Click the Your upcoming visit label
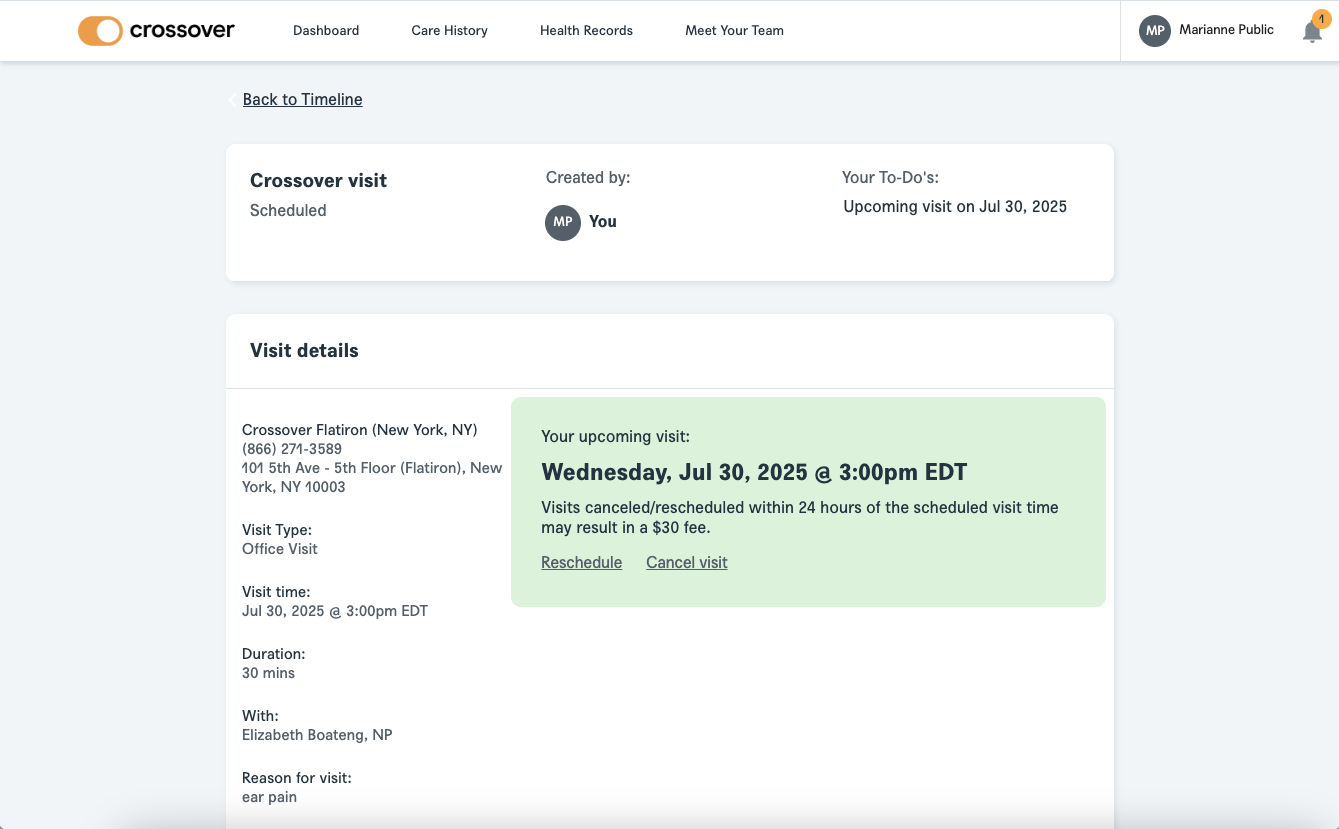The width and height of the screenshot is (1339, 829). tap(615, 437)
